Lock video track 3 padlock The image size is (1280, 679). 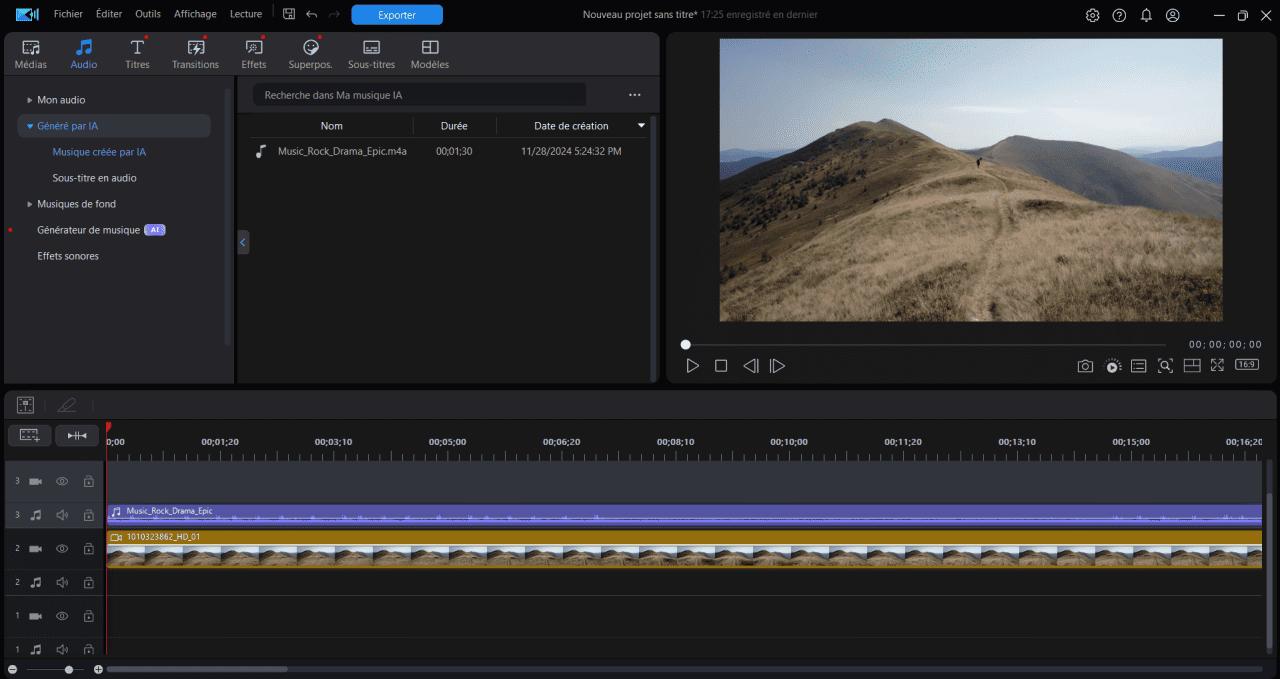(x=88, y=481)
